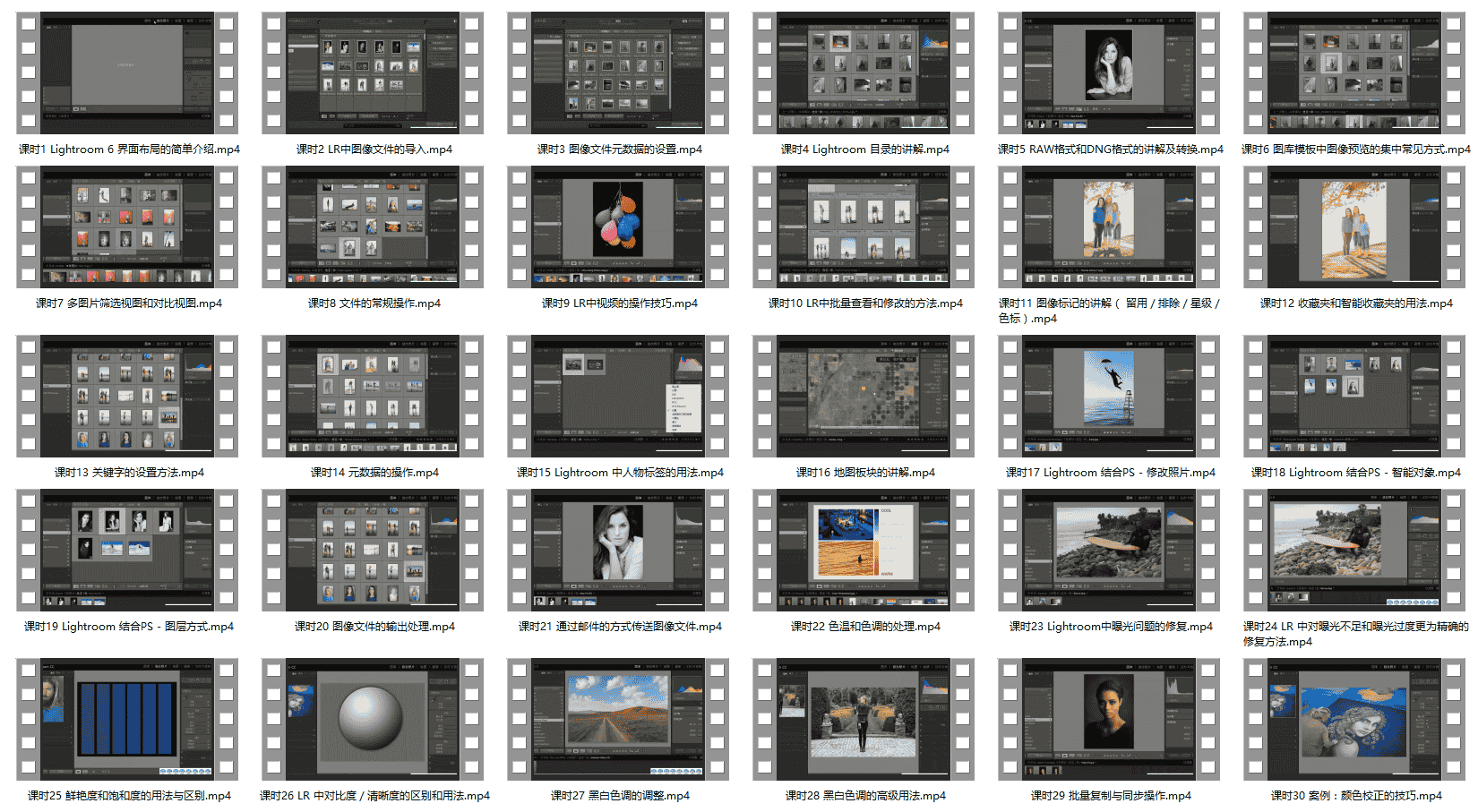
Task: Select thumbnail 课时12 收藏夹和智能收藏夹的用法.mp4
Action: 1354,227
